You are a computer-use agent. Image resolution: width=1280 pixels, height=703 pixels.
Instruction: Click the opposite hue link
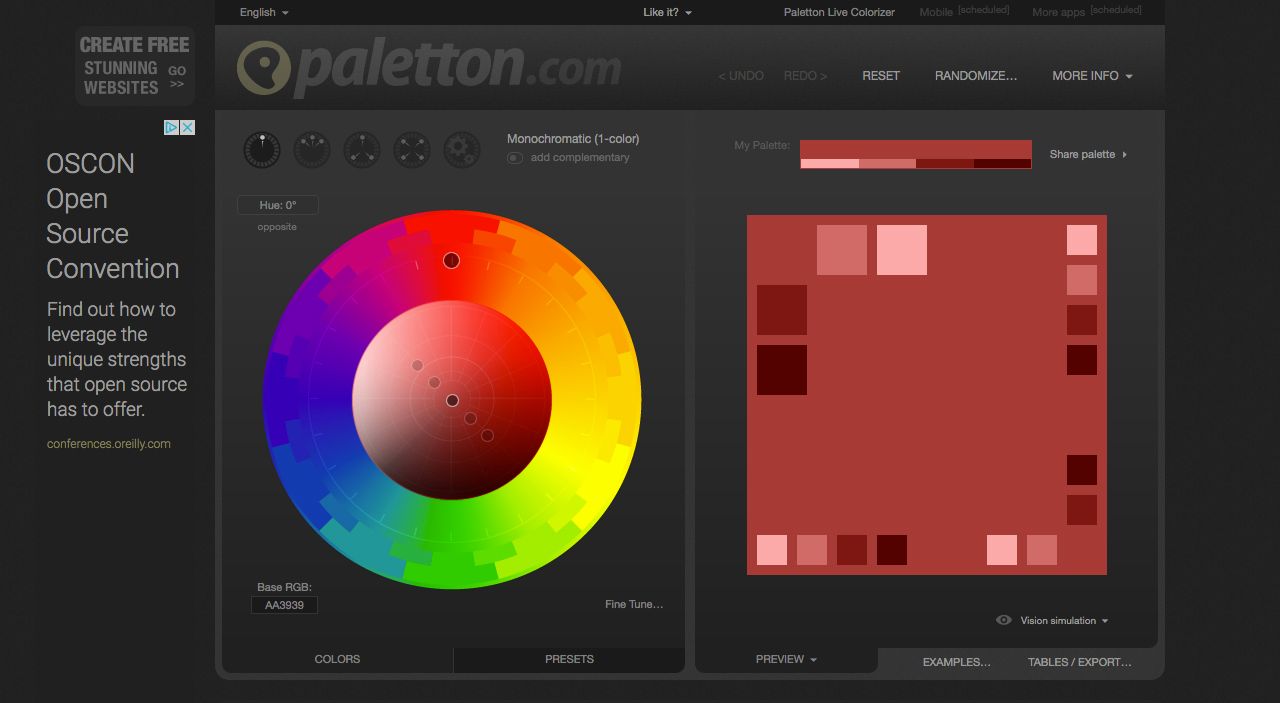(x=277, y=227)
